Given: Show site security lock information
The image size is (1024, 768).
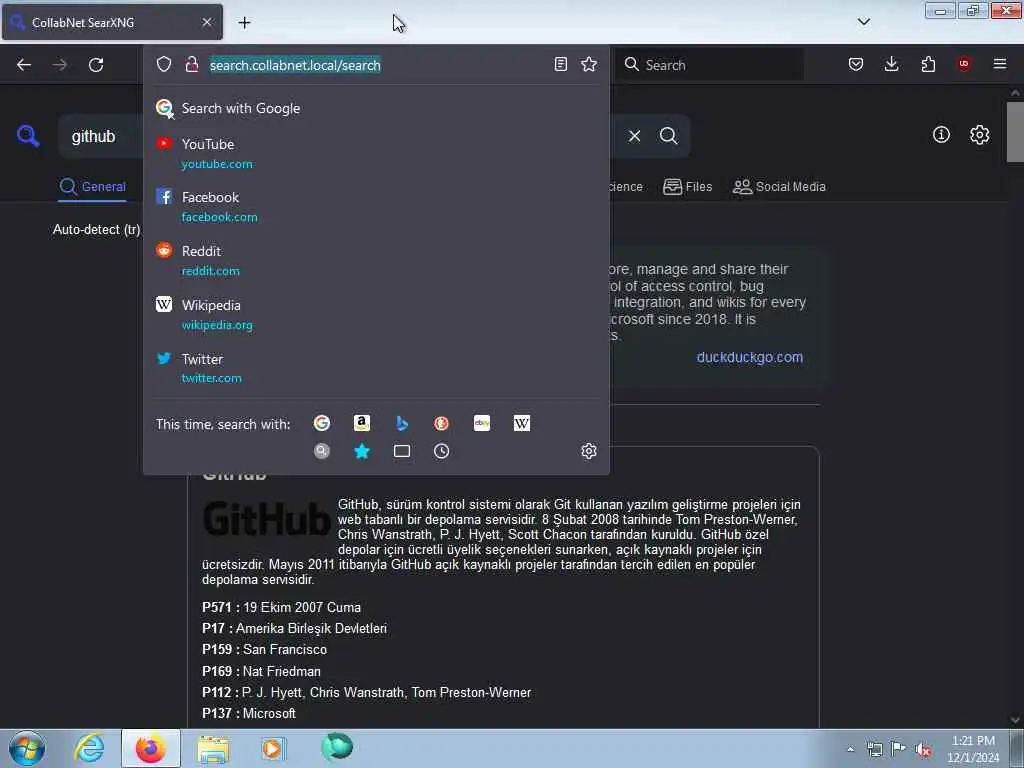Looking at the screenshot, I should point(191,64).
